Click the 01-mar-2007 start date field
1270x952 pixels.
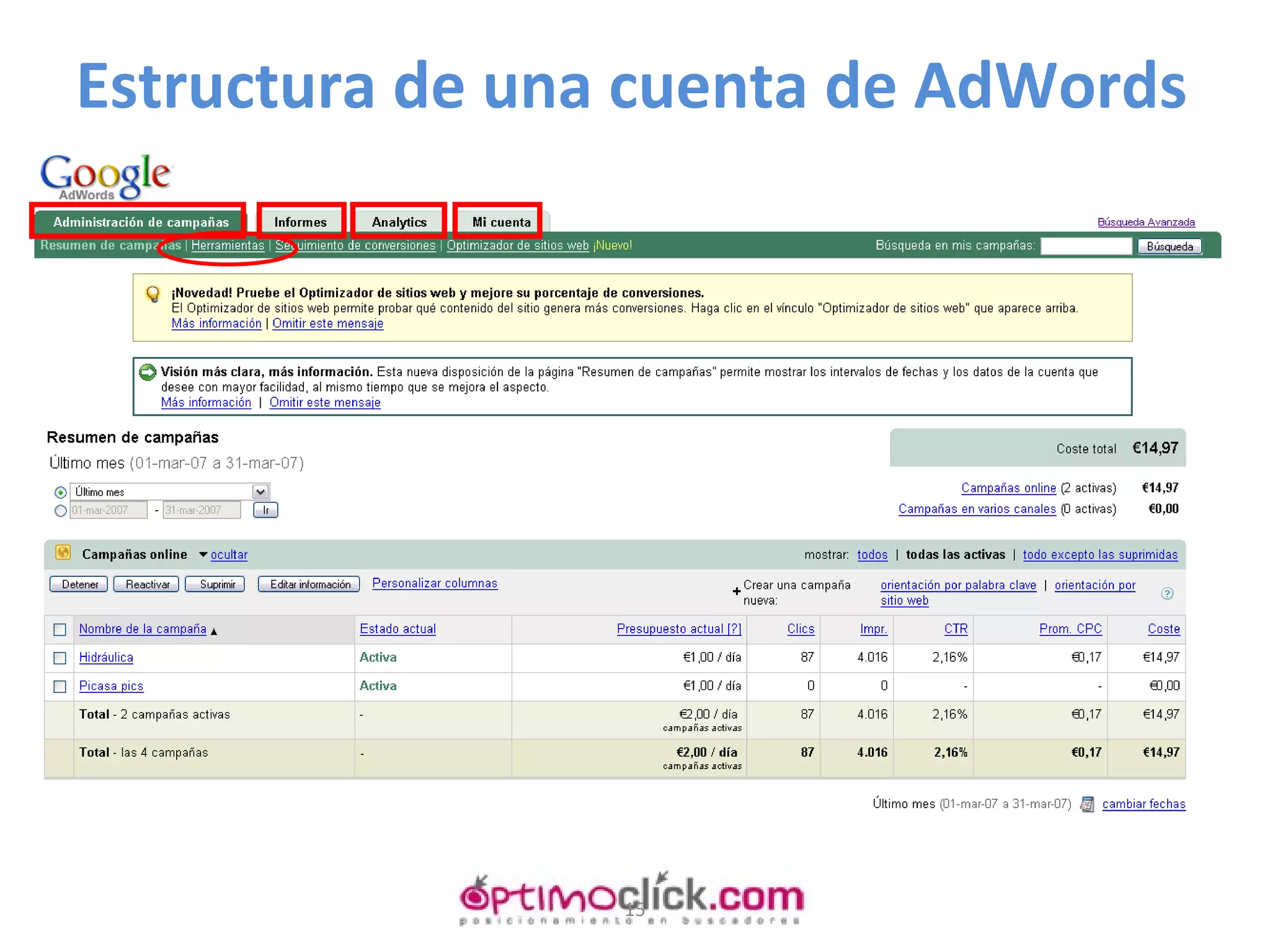pyautogui.click(x=109, y=510)
